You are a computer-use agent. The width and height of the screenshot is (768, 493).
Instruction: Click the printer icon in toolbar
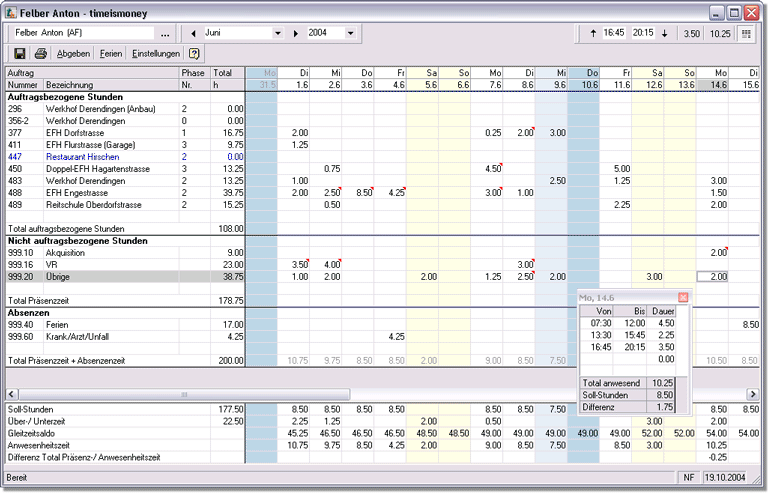pyautogui.click(x=41, y=53)
